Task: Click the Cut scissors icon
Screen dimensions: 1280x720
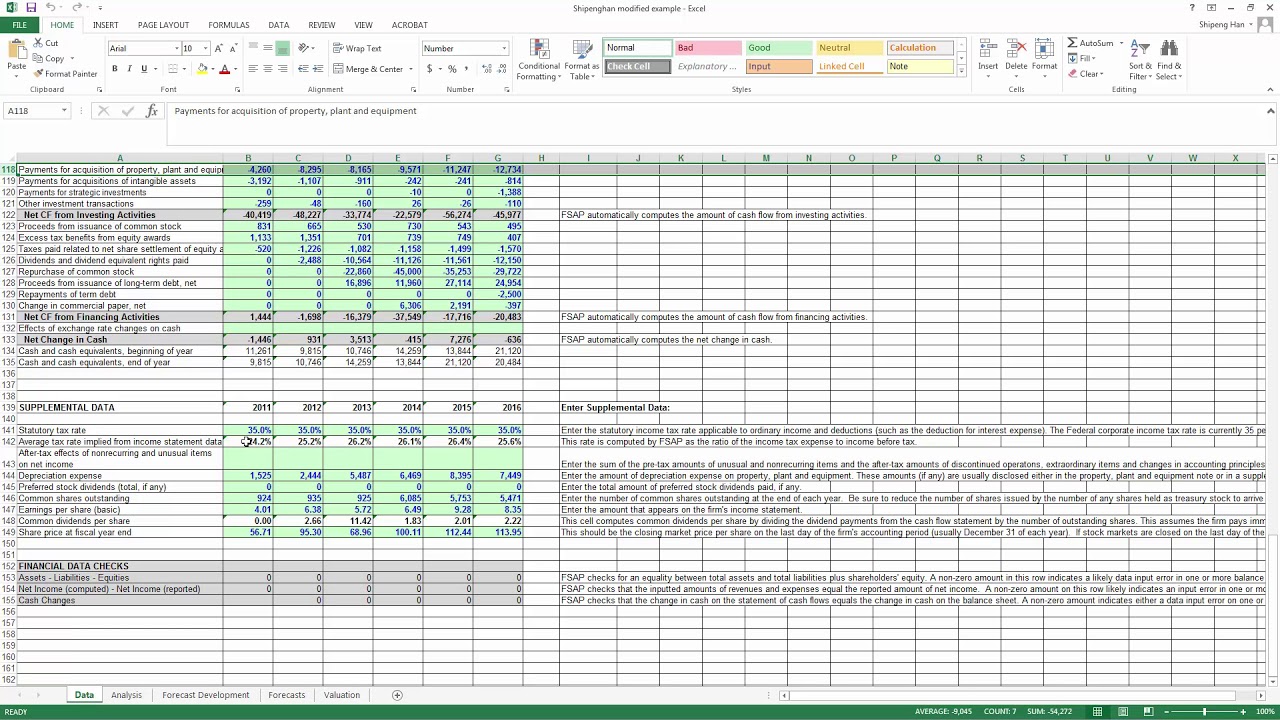Action: pos(38,43)
